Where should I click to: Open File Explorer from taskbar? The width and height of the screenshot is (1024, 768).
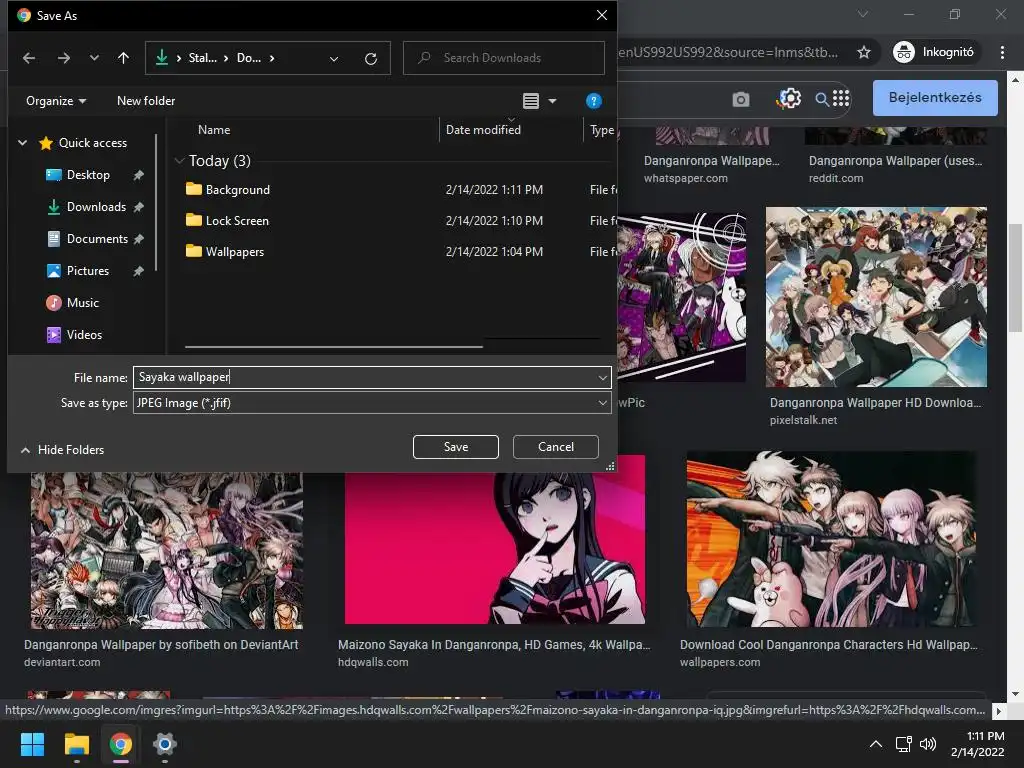(76, 744)
